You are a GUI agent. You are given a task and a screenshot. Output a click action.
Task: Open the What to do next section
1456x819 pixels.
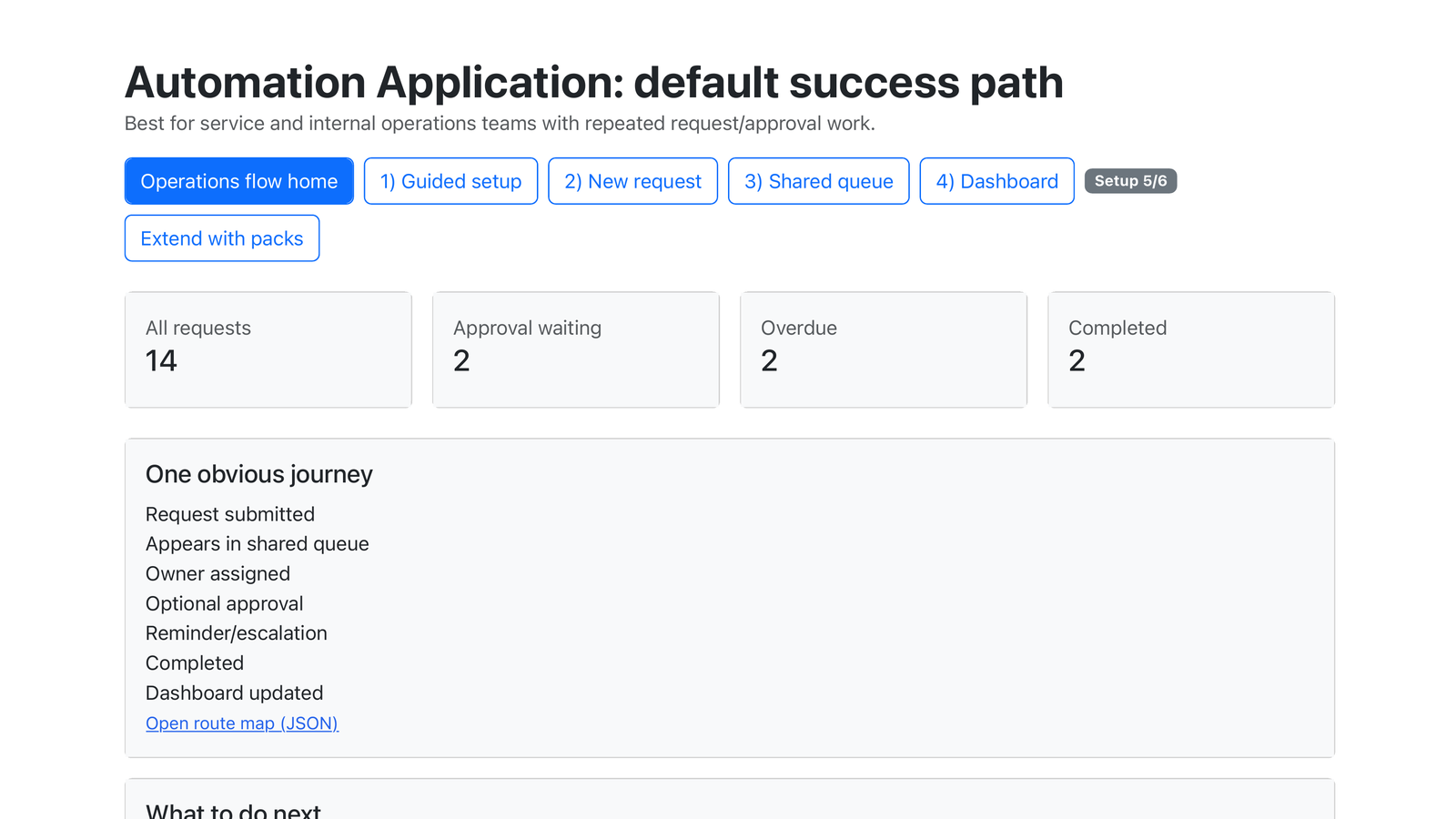(x=233, y=808)
